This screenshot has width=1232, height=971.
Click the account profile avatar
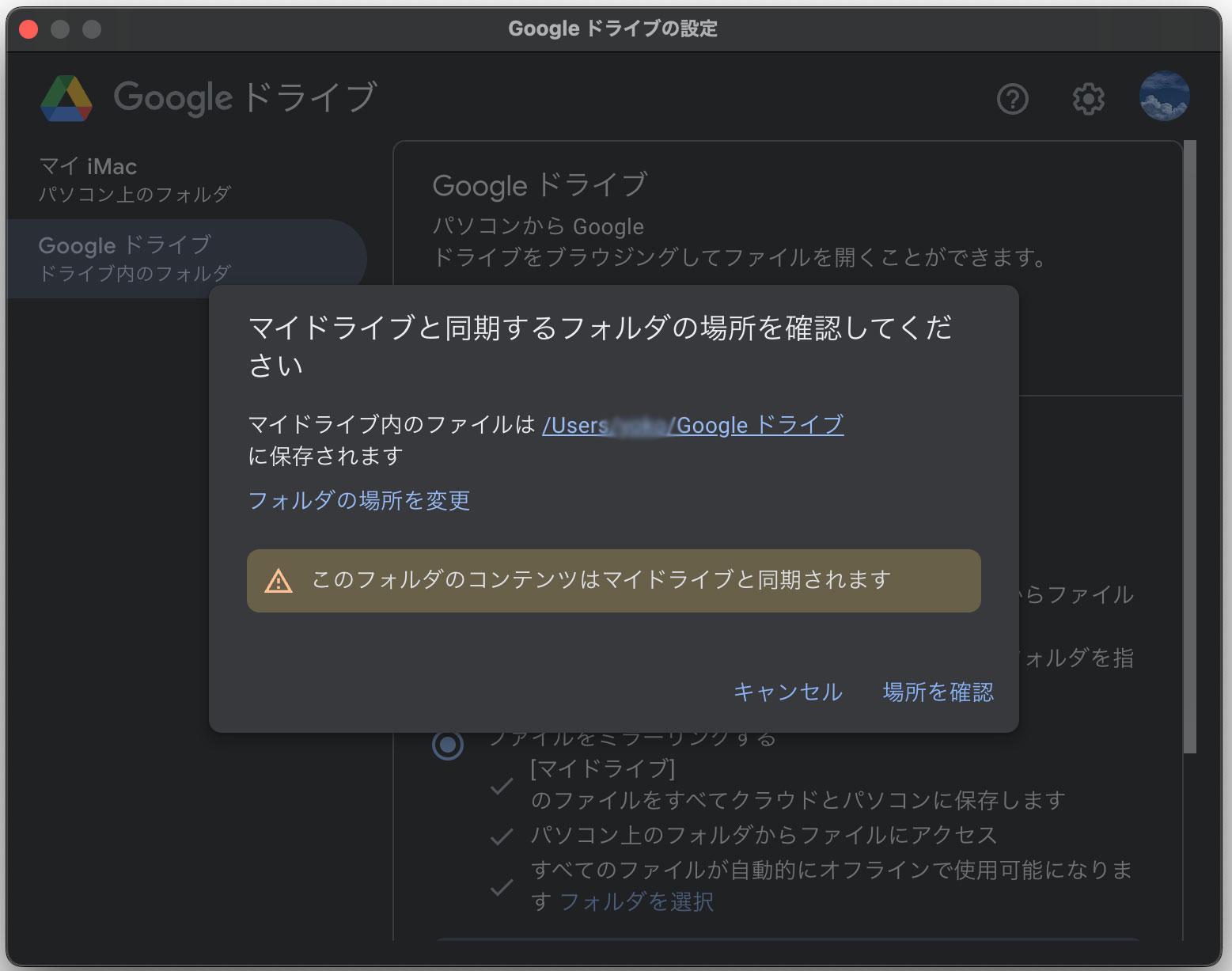tap(1164, 97)
